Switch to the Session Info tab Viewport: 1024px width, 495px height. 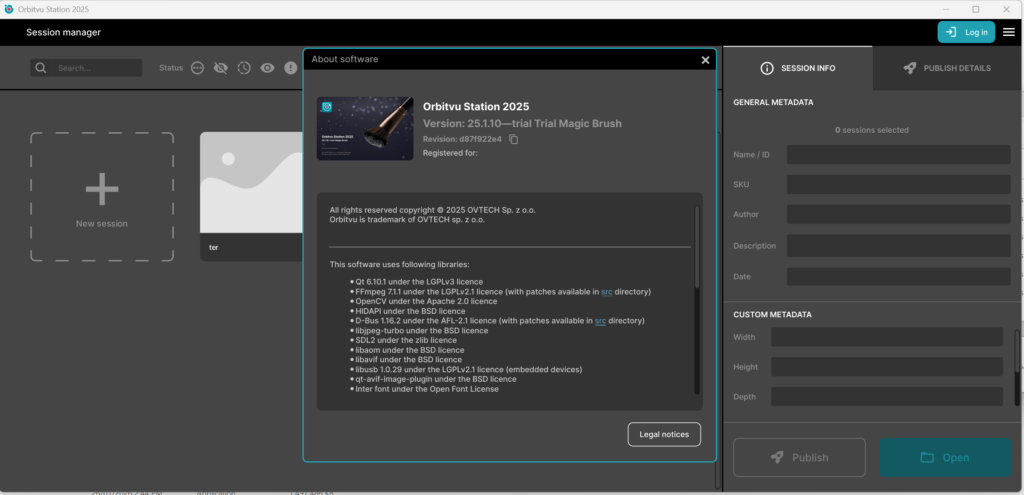798,68
